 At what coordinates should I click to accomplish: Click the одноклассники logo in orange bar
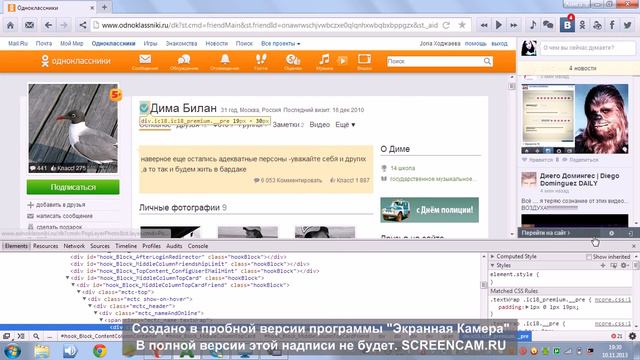click(76, 61)
